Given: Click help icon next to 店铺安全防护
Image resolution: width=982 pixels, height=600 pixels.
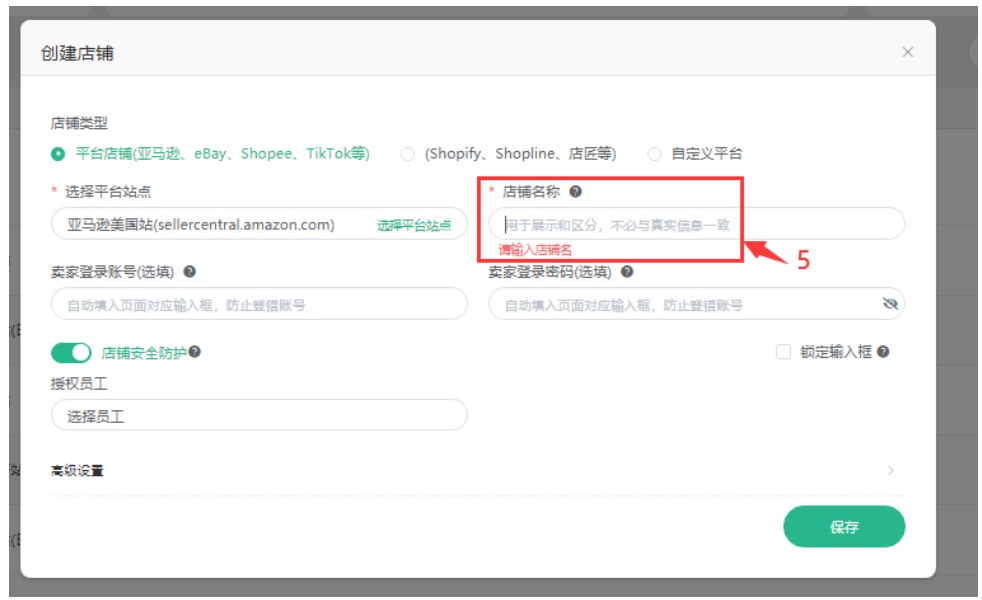Looking at the screenshot, I should click(195, 352).
